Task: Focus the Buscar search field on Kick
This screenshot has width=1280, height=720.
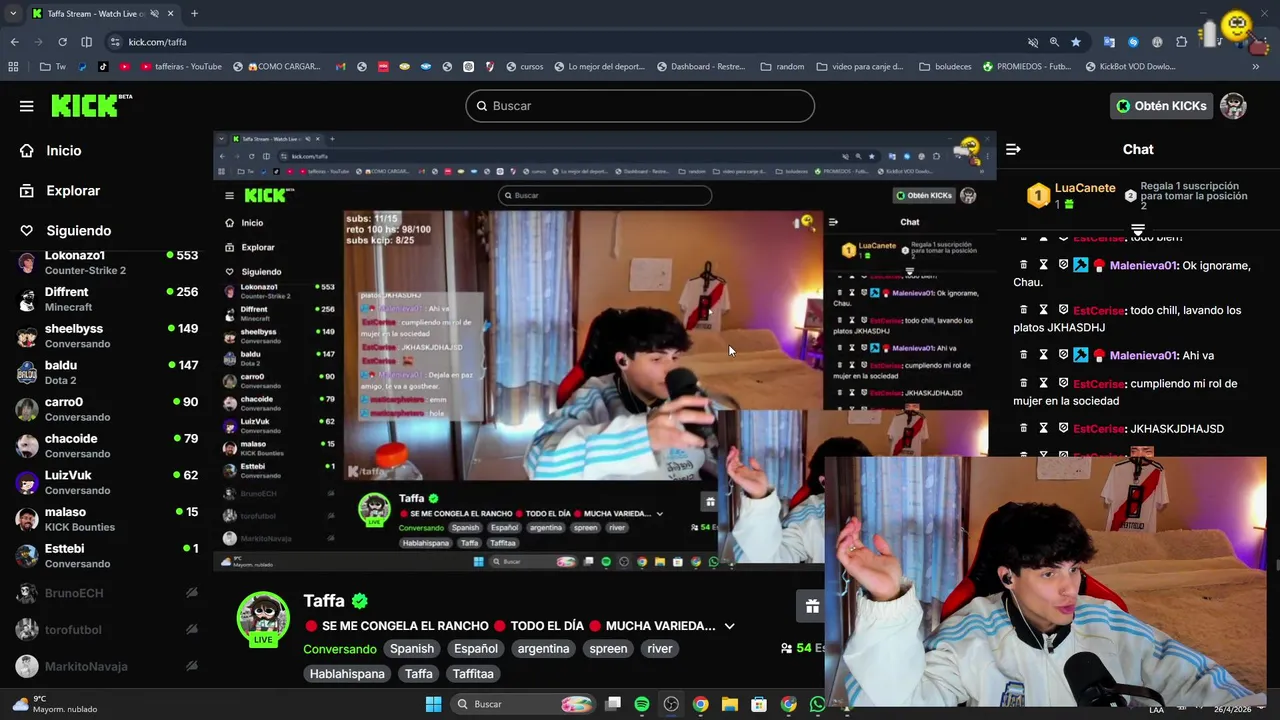Action: click(x=640, y=106)
